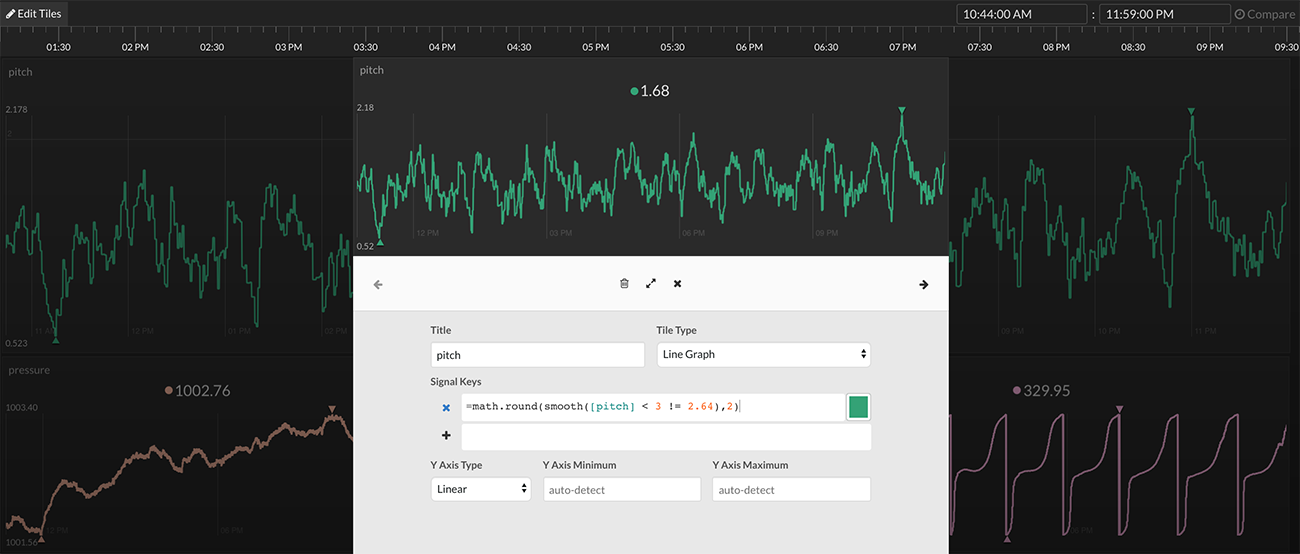Click the Y Axis Minimum field
The height and width of the screenshot is (554, 1300).
621,489
